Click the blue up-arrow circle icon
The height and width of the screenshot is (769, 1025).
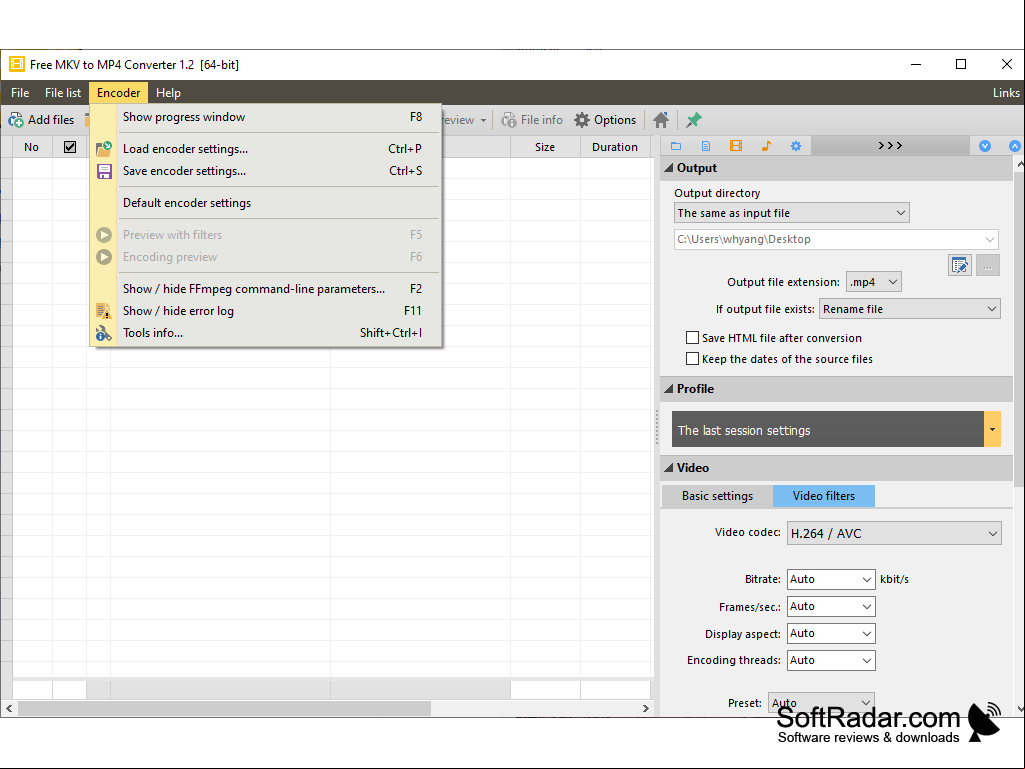click(x=1015, y=146)
